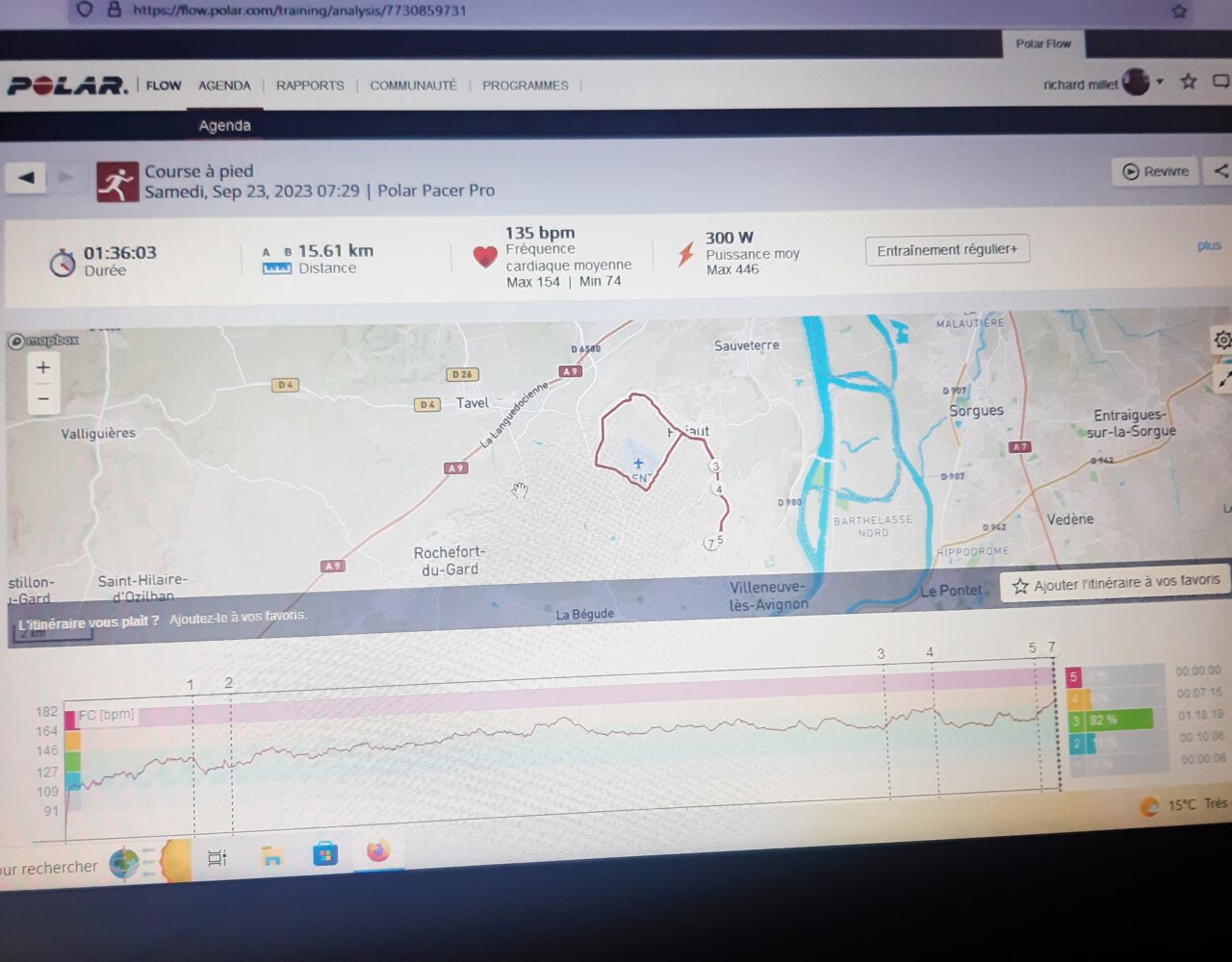Click the Polar logo

pyautogui.click(x=66, y=86)
